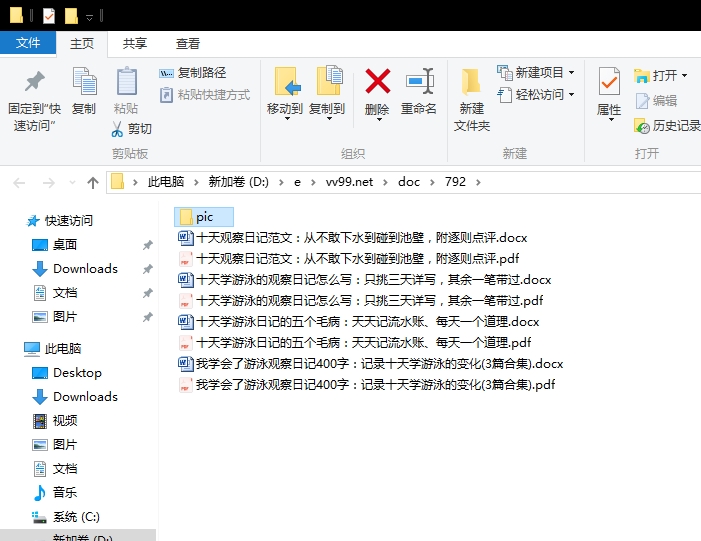This screenshot has height=541, width=701.
Task: Click quick access toolbar properties icon
Action: 49,16
